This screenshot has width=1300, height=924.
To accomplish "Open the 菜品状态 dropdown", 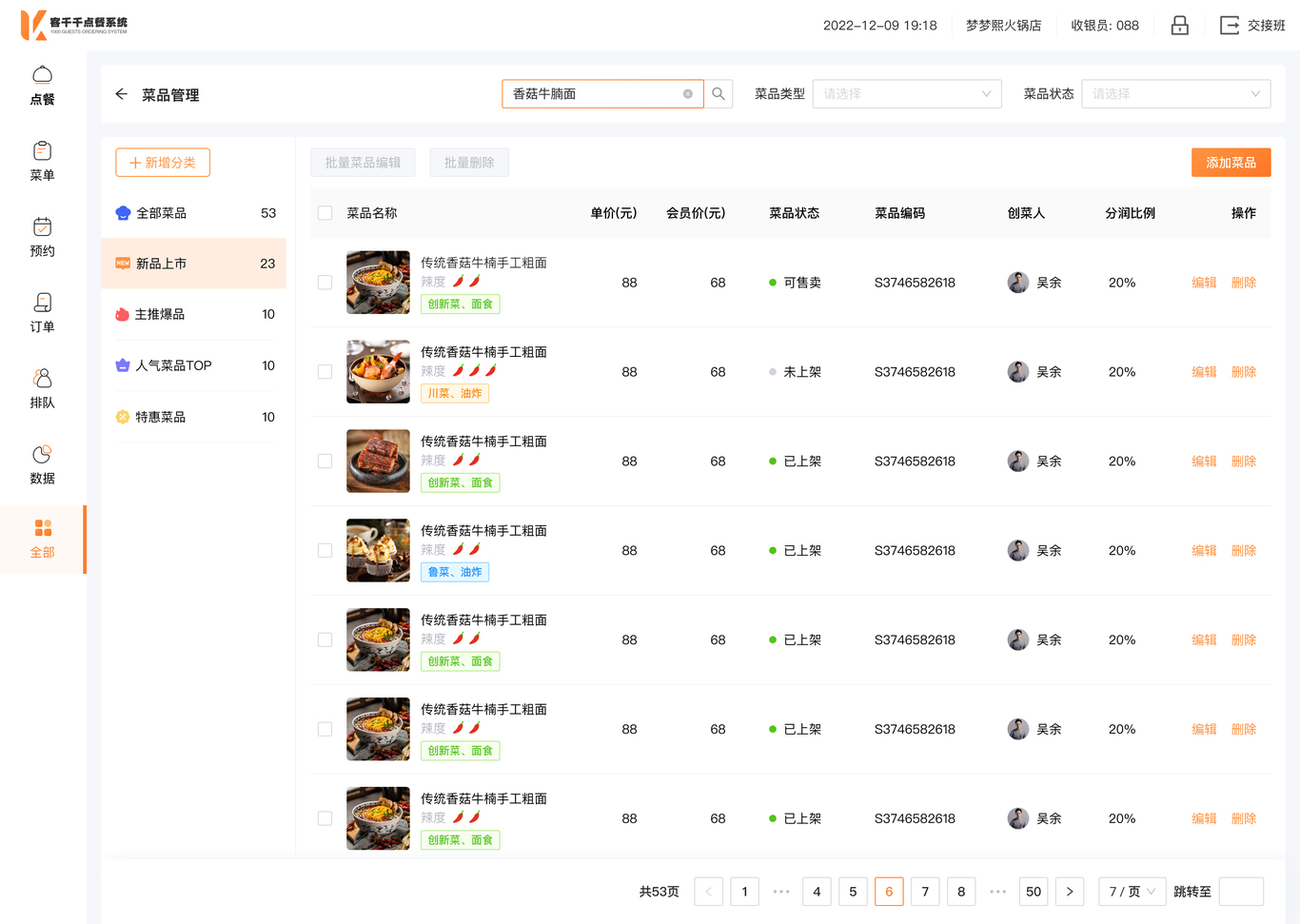I will point(1176,94).
